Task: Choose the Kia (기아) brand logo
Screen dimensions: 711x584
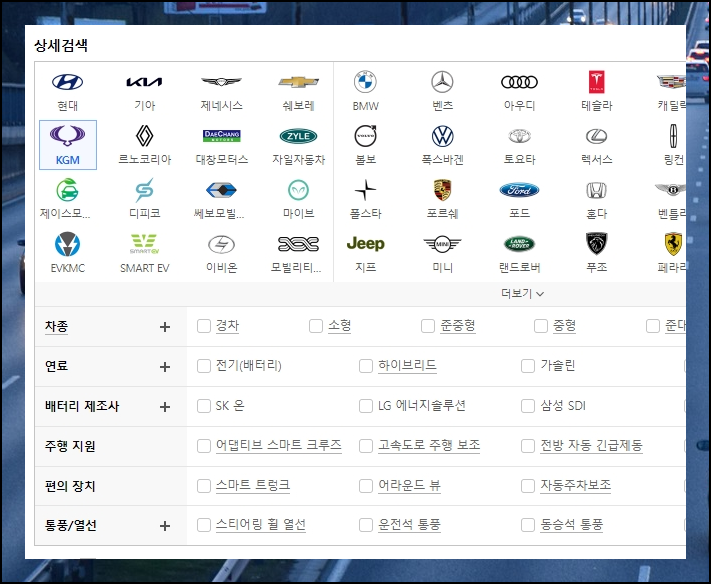Action: click(144, 82)
